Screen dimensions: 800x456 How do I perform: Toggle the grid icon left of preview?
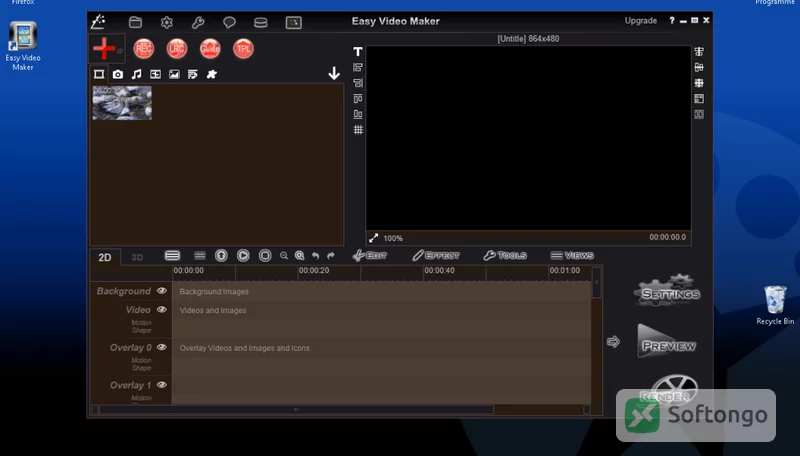[x=358, y=130]
